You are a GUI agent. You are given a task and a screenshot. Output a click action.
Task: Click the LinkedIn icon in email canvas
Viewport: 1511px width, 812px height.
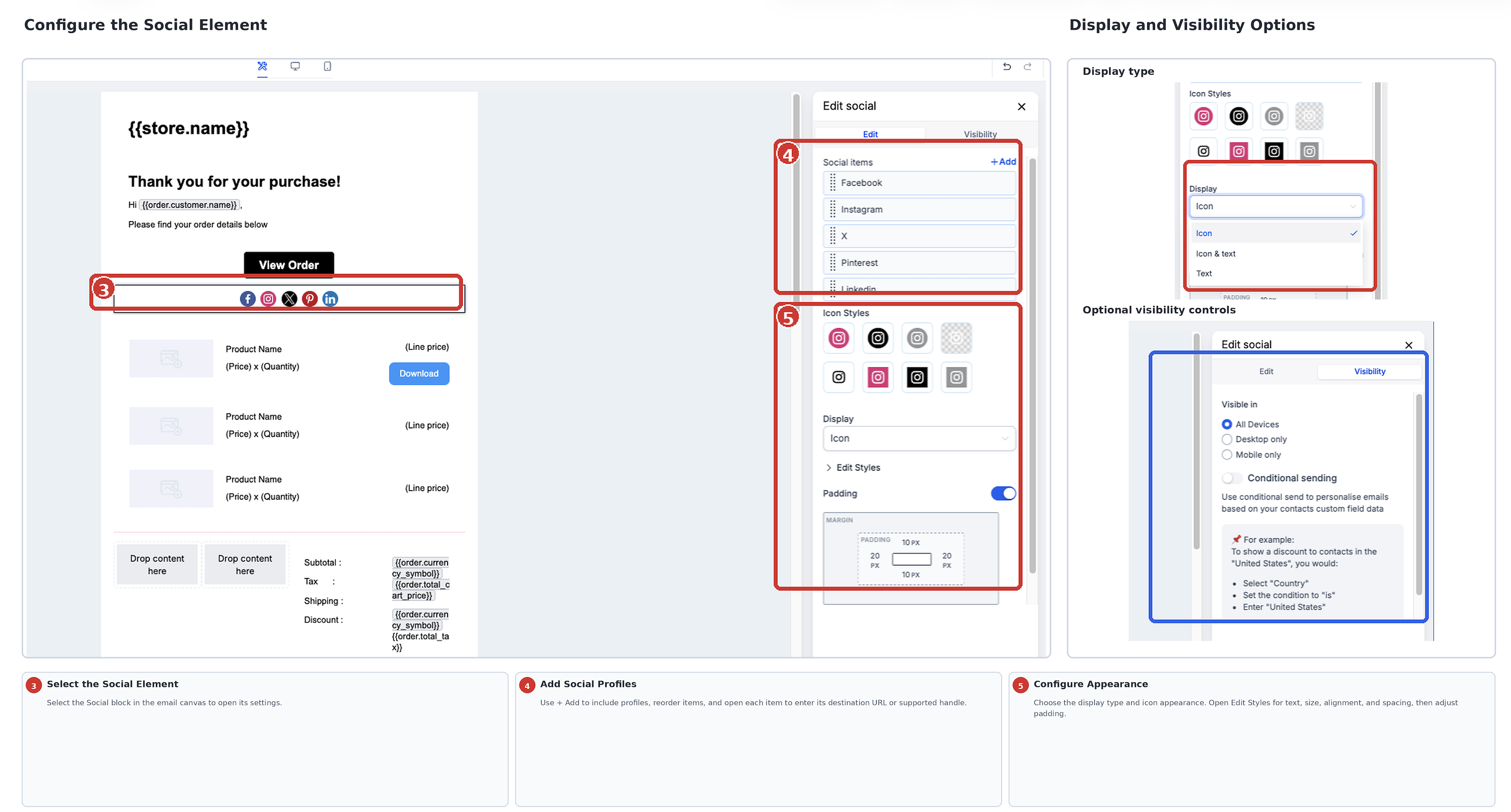coord(330,299)
